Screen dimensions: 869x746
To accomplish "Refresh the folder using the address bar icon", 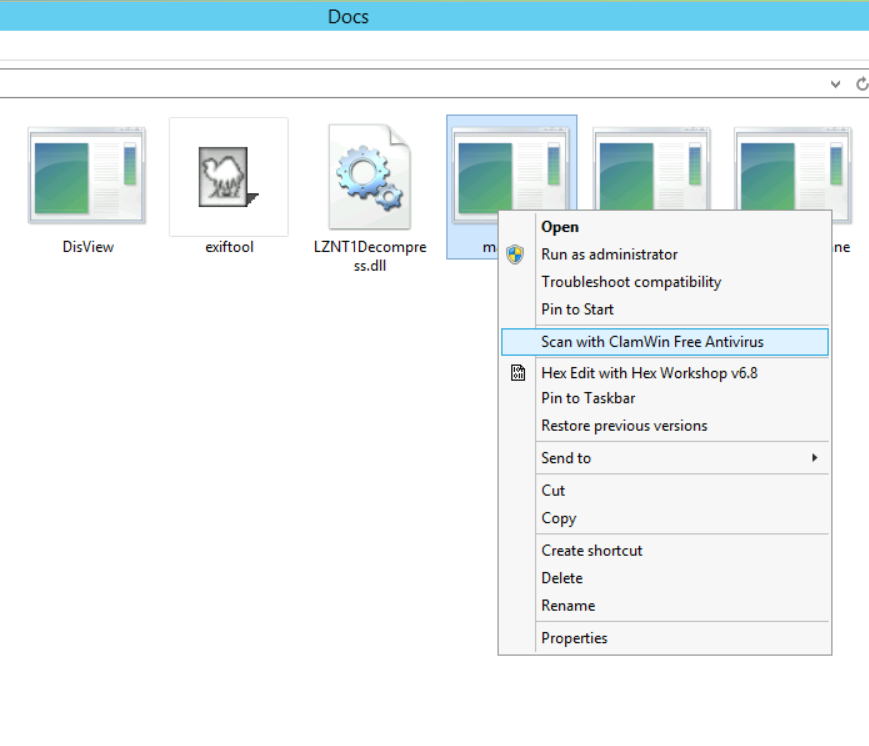I will 861,85.
